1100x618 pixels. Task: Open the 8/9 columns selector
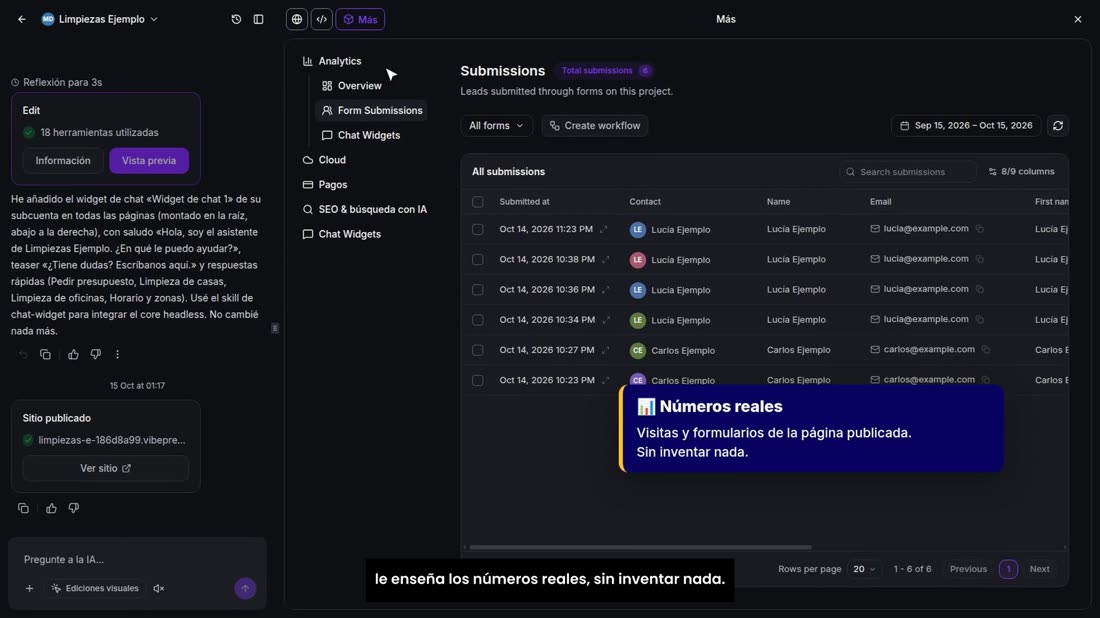pos(1021,172)
